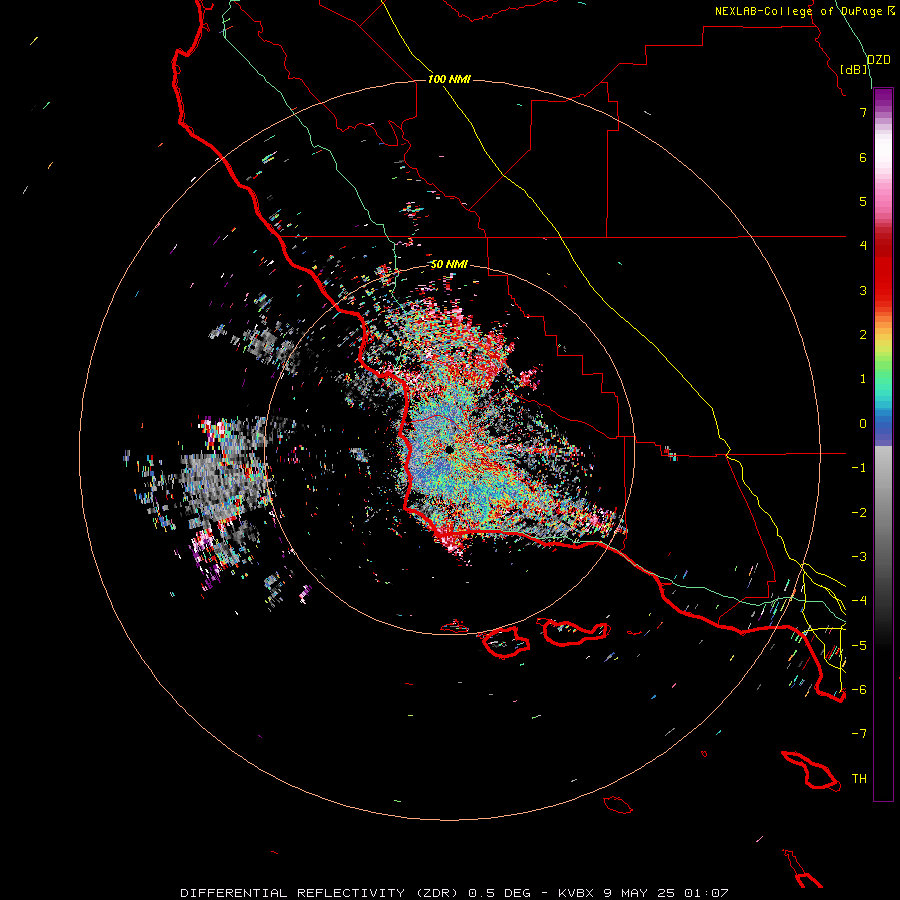Click the "5" value on the color scale
900x900 pixels.
(x=863, y=201)
